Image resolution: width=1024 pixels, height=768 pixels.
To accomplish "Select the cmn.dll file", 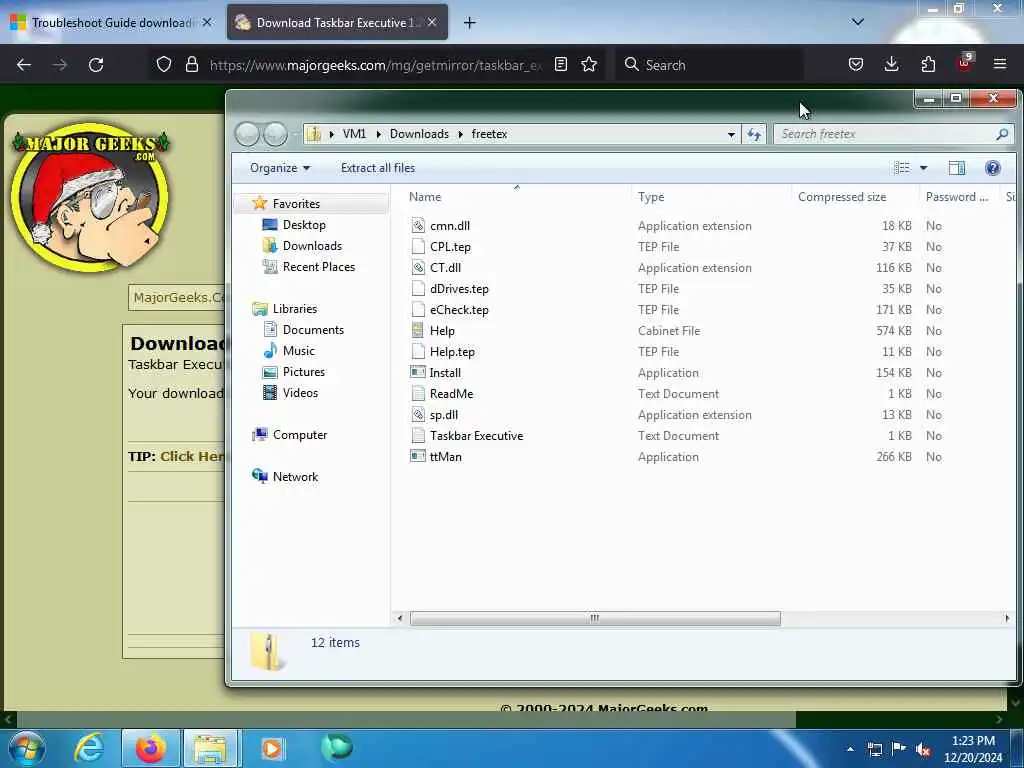I will (449, 226).
